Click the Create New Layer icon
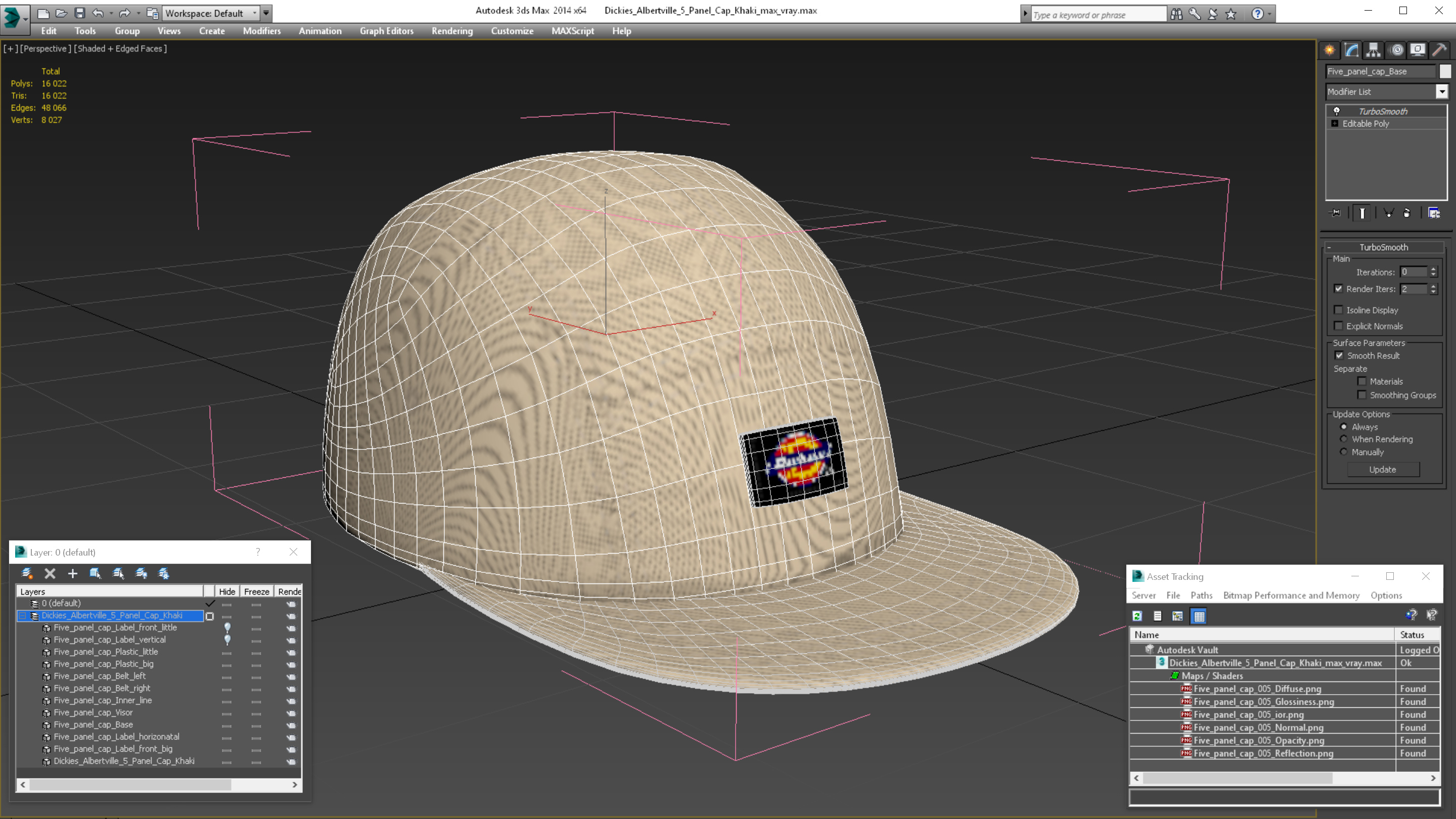 pos(27,574)
